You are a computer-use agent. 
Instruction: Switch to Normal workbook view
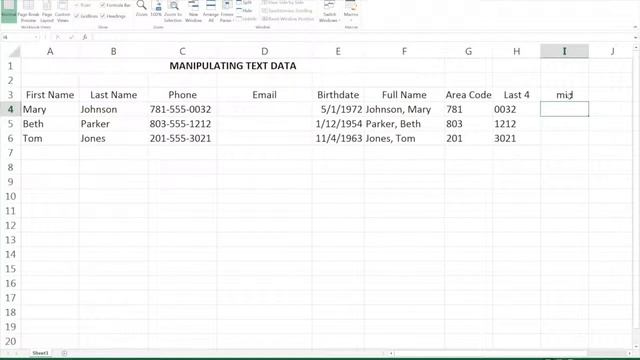tap(9, 11)
